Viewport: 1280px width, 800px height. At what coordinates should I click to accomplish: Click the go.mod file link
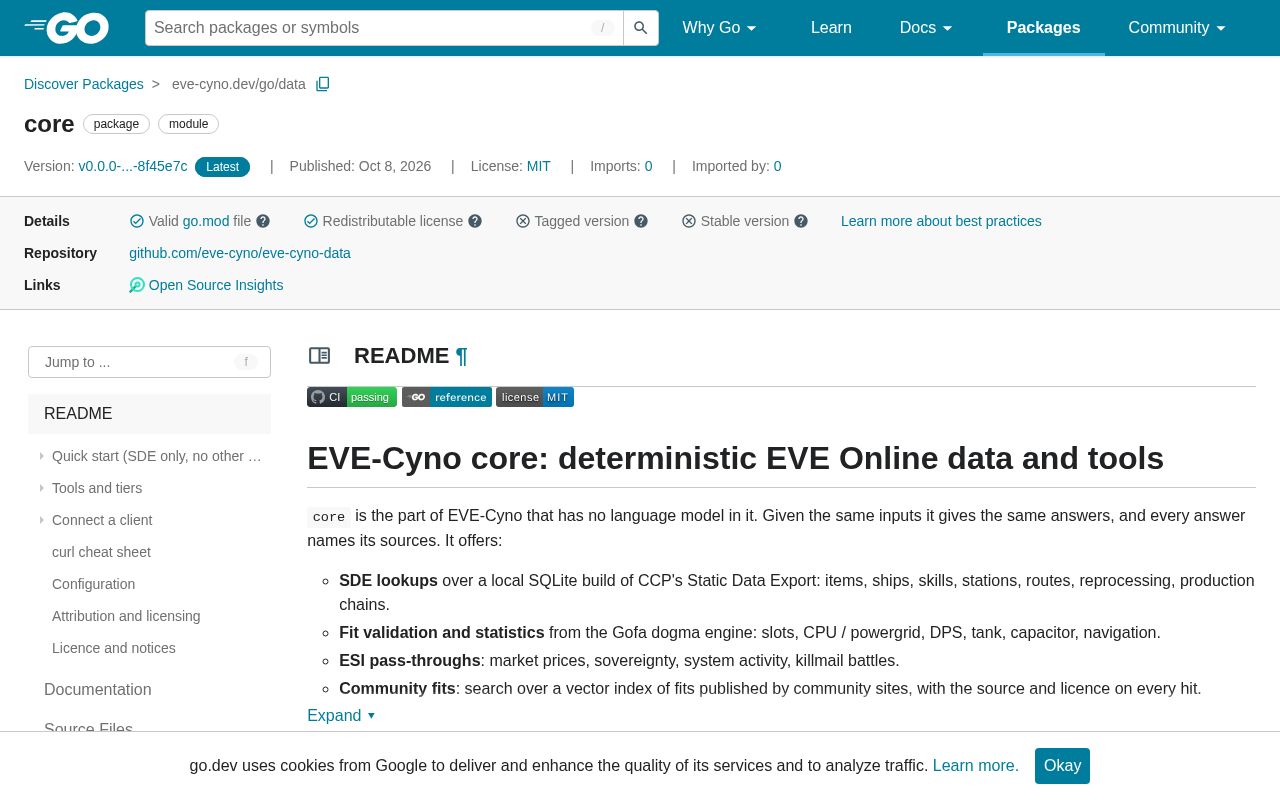[x=206, y=221]
